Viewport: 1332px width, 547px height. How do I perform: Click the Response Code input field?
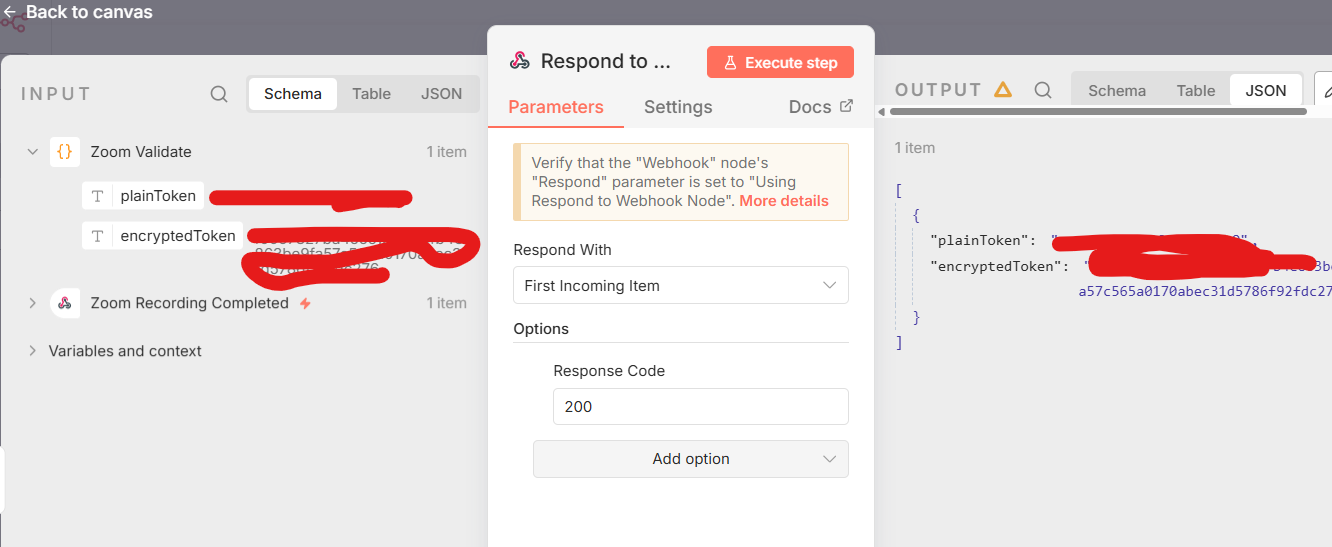[700, 407]
